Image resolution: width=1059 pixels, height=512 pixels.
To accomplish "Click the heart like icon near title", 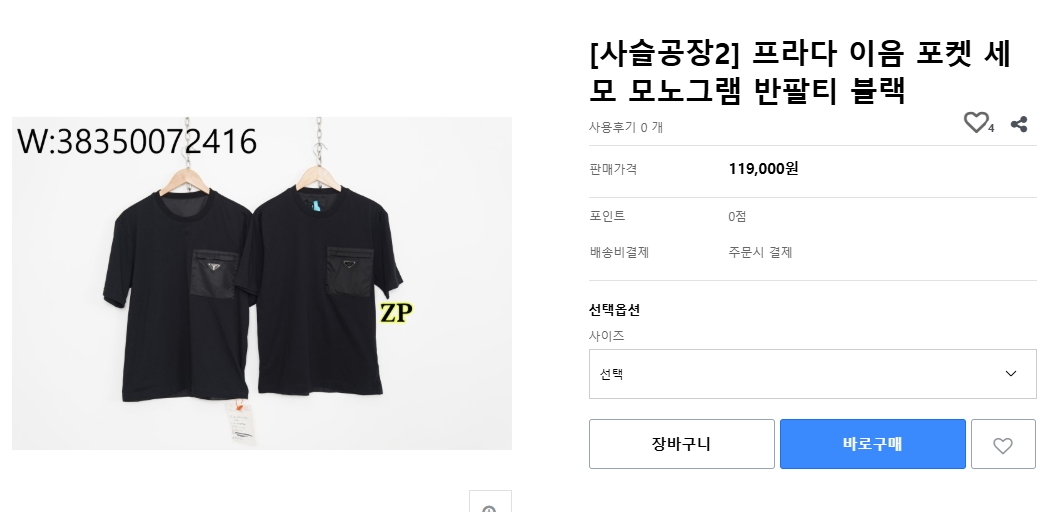I will pos(975,123).
